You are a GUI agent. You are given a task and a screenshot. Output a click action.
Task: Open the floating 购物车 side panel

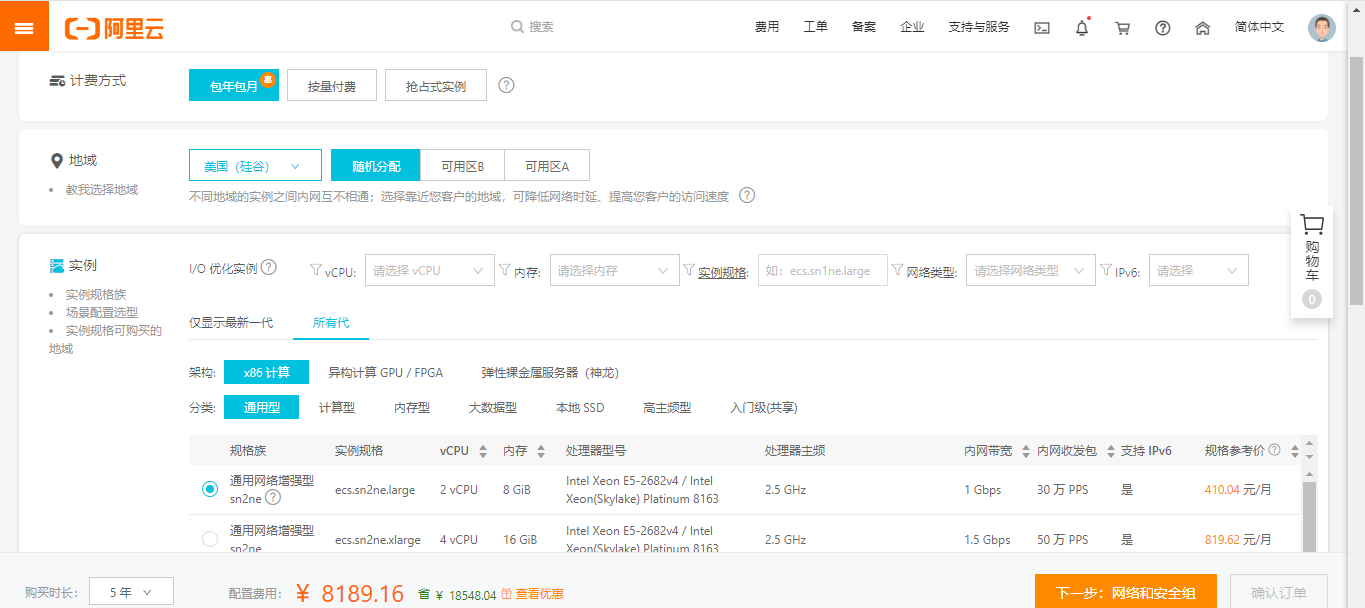(1312, 262)
